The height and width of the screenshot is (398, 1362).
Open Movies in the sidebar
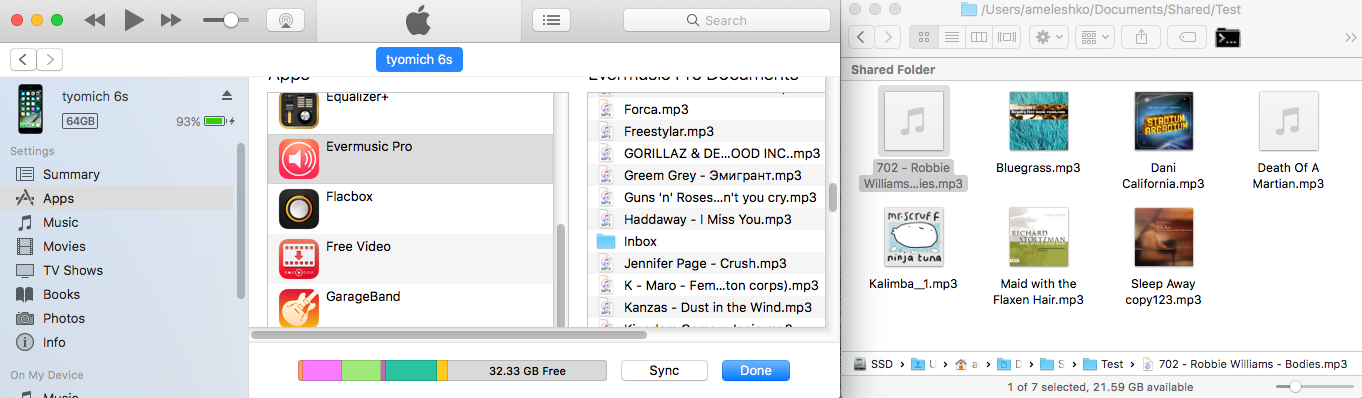click(x=64, y=246)
